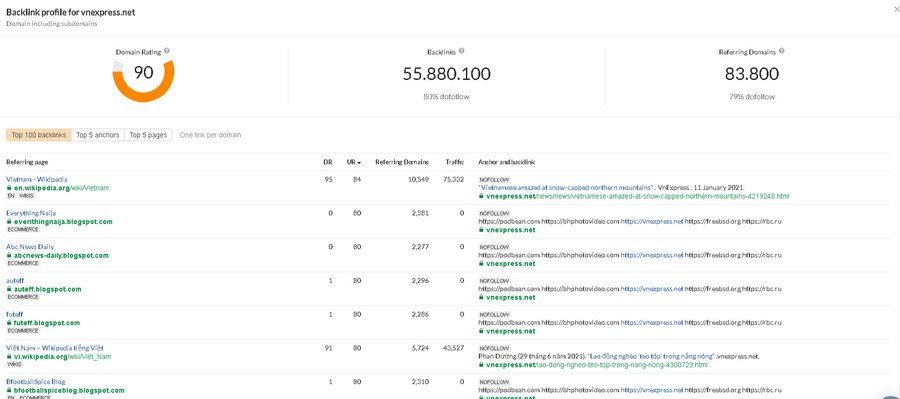Open Việt Nam – Wikipedia tiếng Việt link

point(55,348)
